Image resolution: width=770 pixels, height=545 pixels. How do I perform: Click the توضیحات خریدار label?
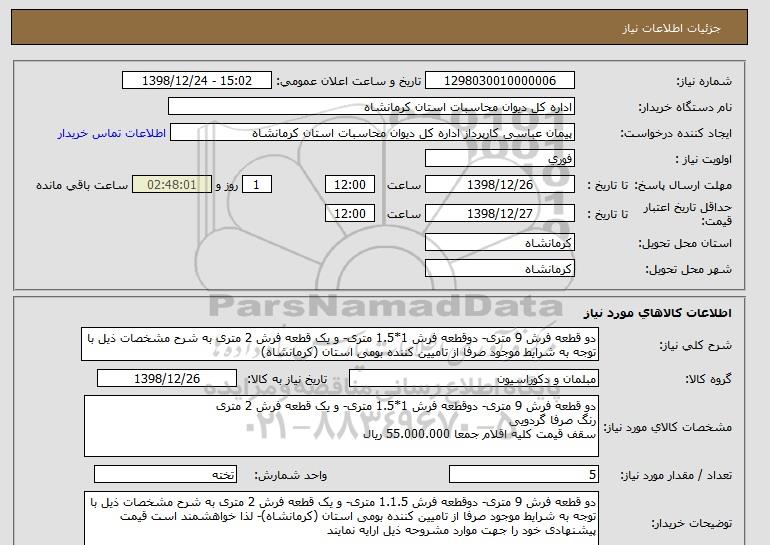(x=692, y=524)
